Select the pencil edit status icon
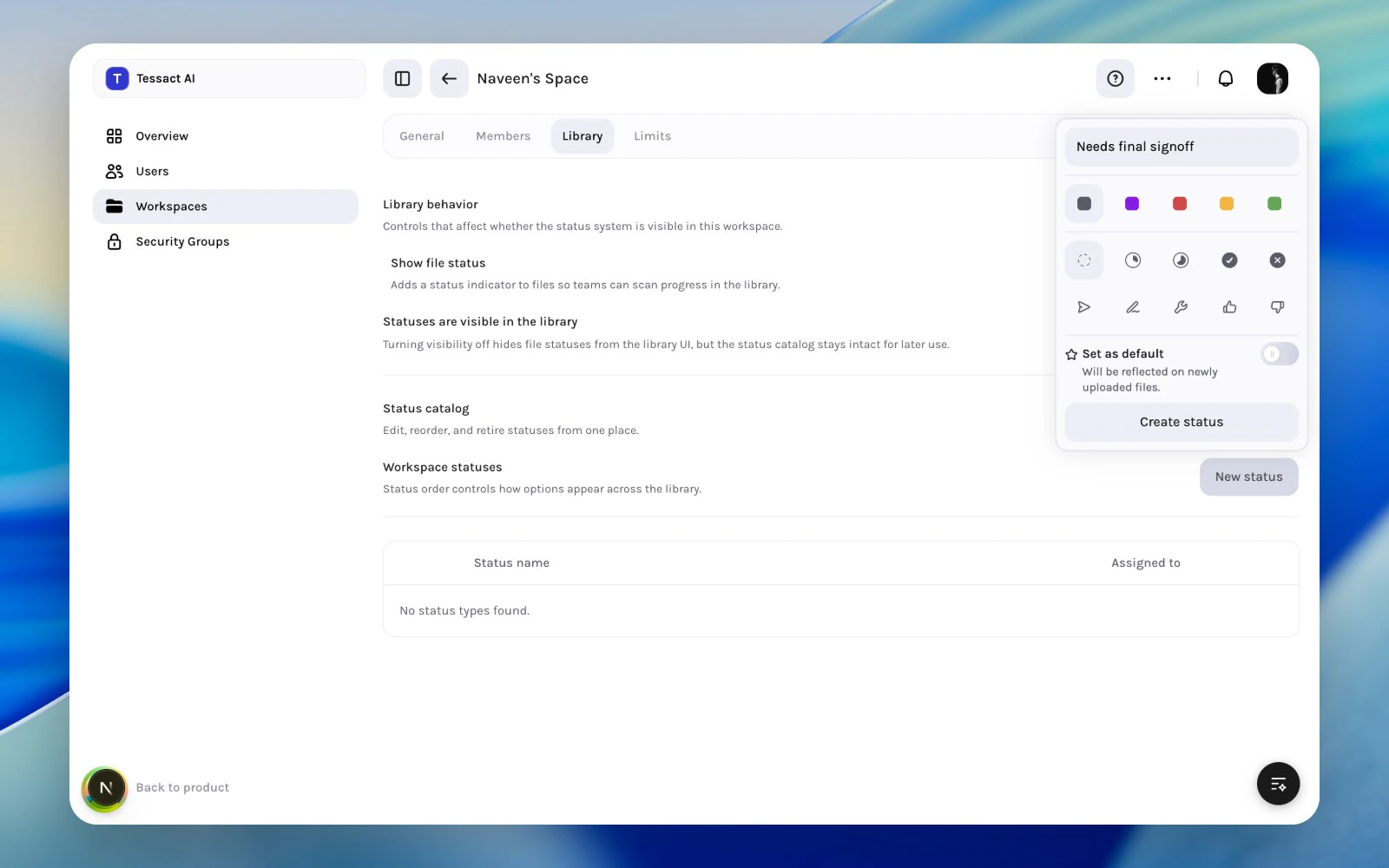Screen dimensions: 1389x868 [x=1133, y=307]
